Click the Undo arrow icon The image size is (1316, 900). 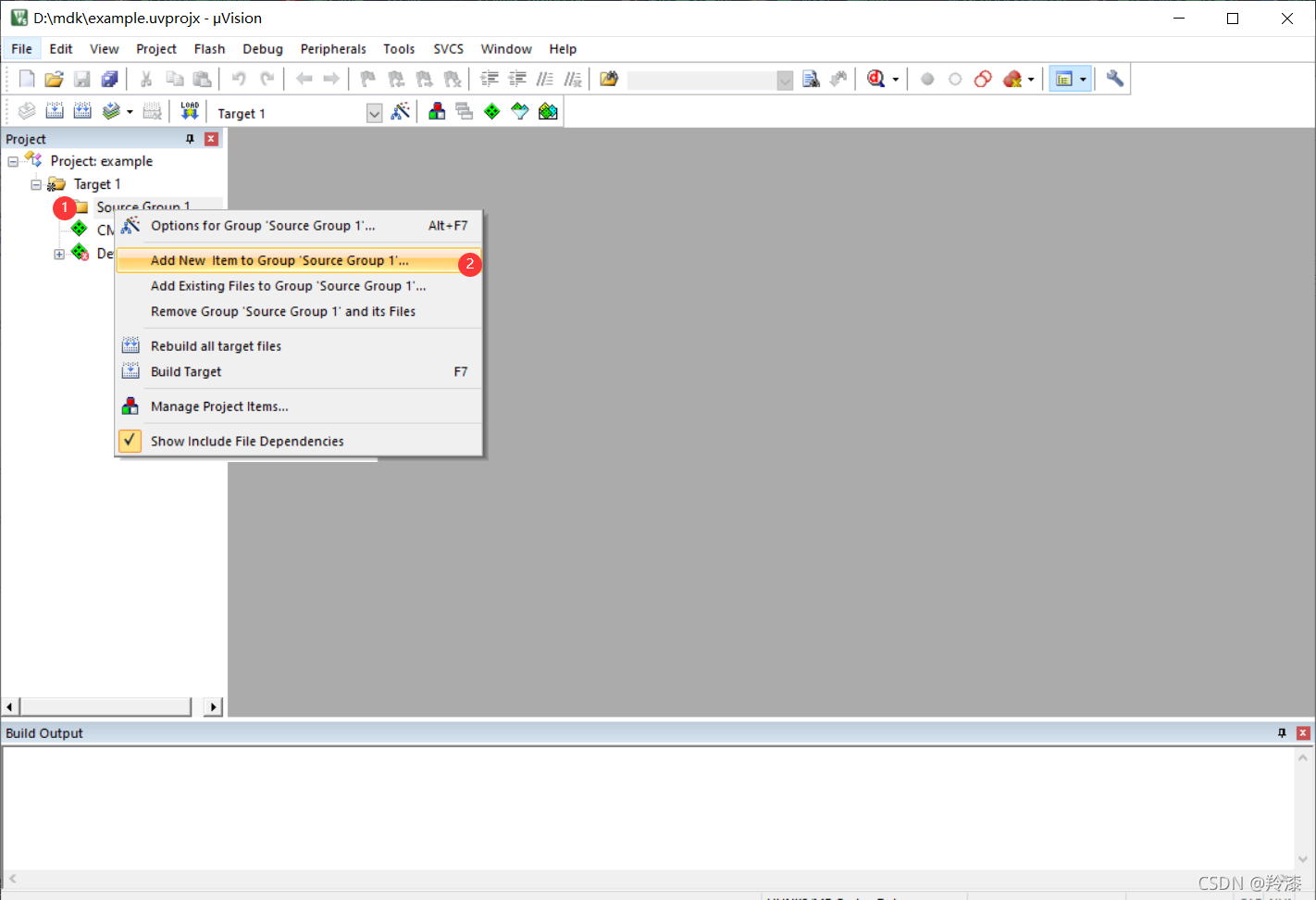pos(239,79)
